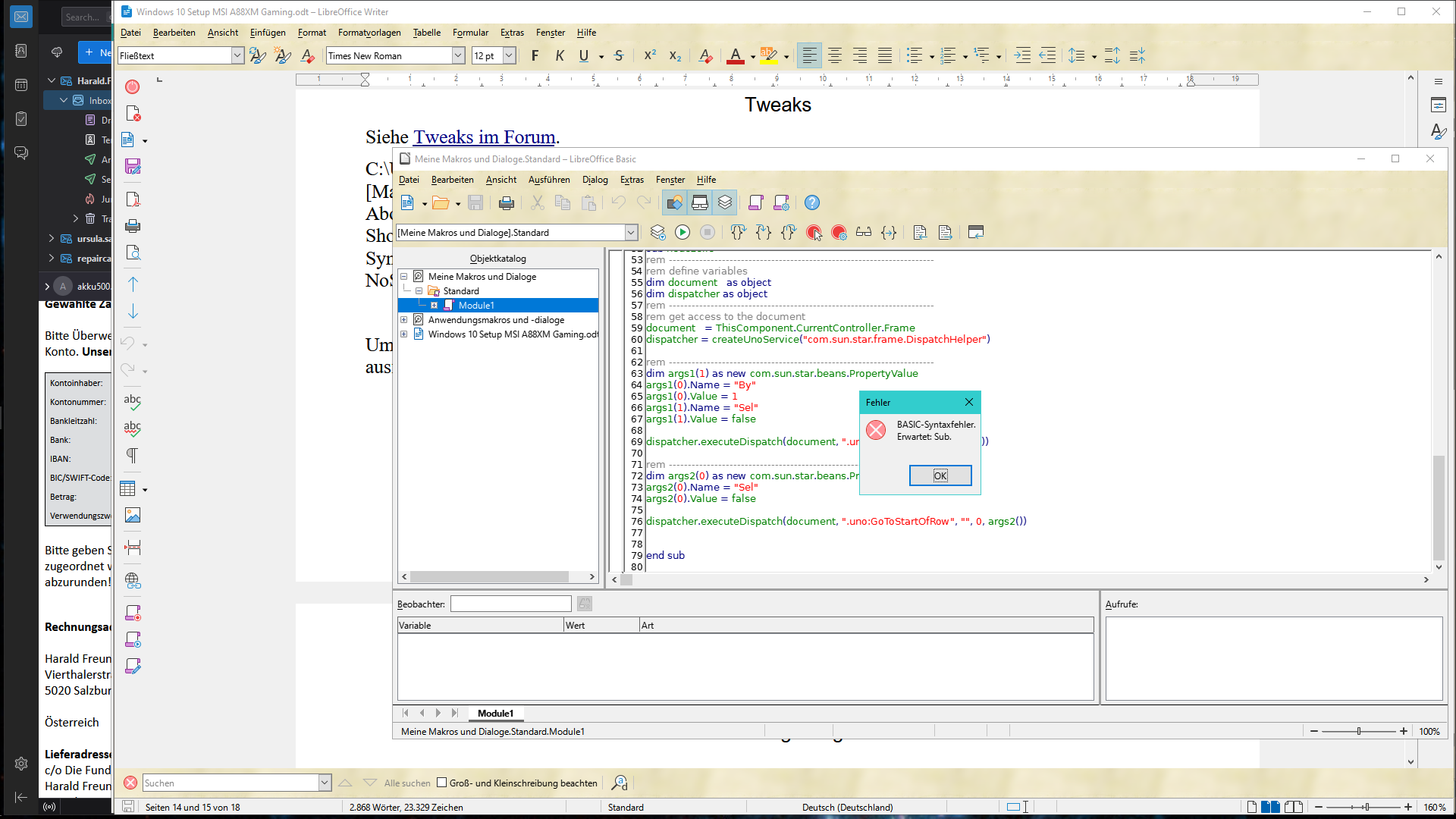Click the Italic K icon in Writer

(560, 56)
